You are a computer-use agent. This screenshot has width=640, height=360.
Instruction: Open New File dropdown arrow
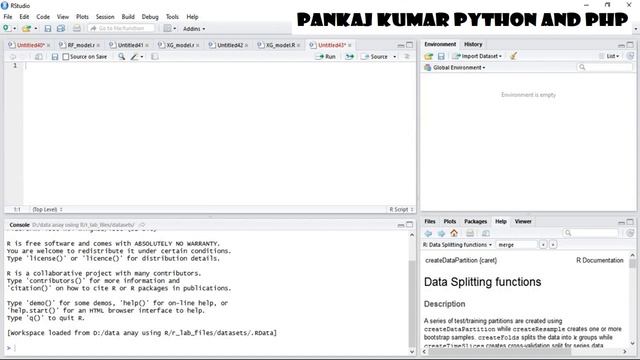coord(15,29)
